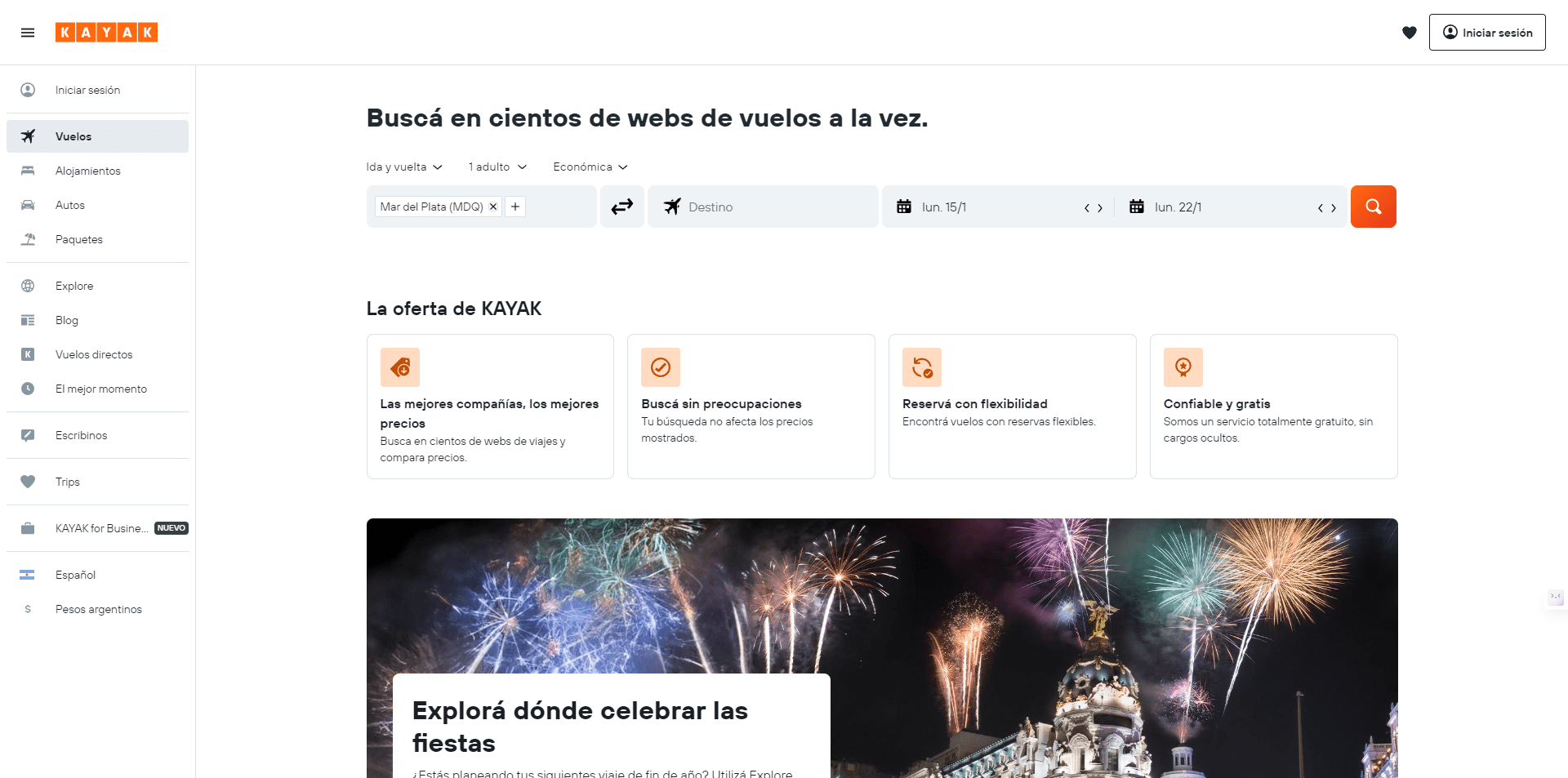Select Autos in the sidebar

(x=70, y=205)
